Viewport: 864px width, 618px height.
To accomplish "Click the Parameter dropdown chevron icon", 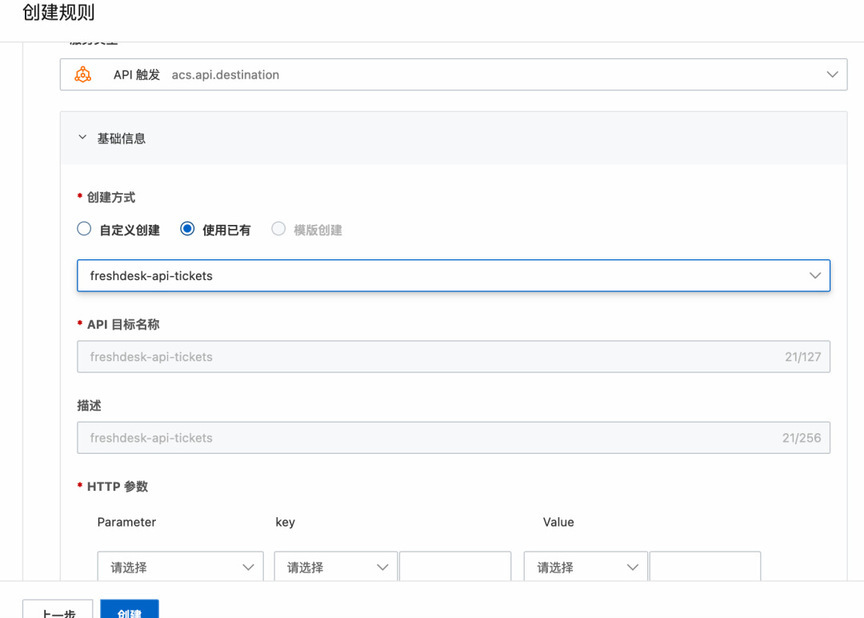I will (248, 567).
